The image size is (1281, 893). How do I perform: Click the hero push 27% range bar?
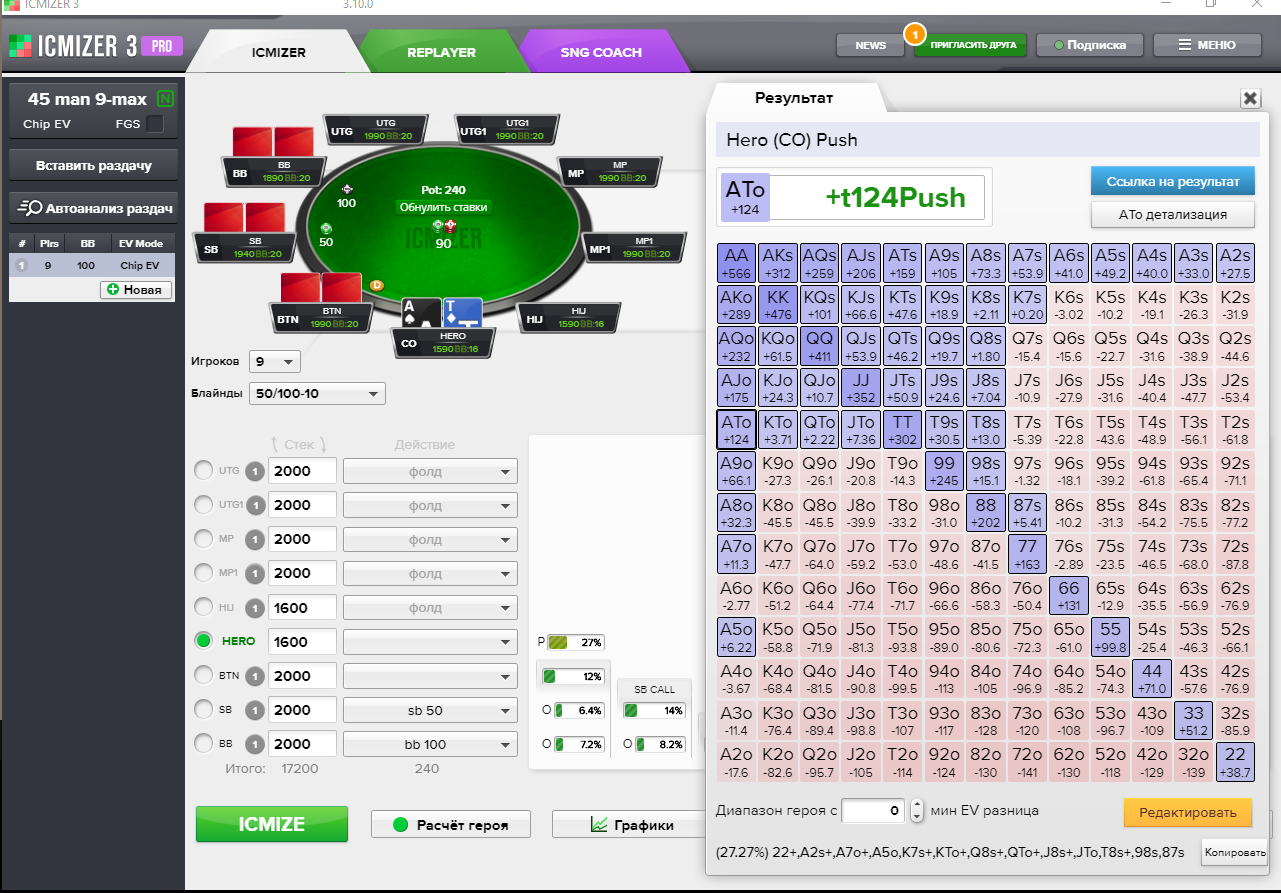point(575,642)
